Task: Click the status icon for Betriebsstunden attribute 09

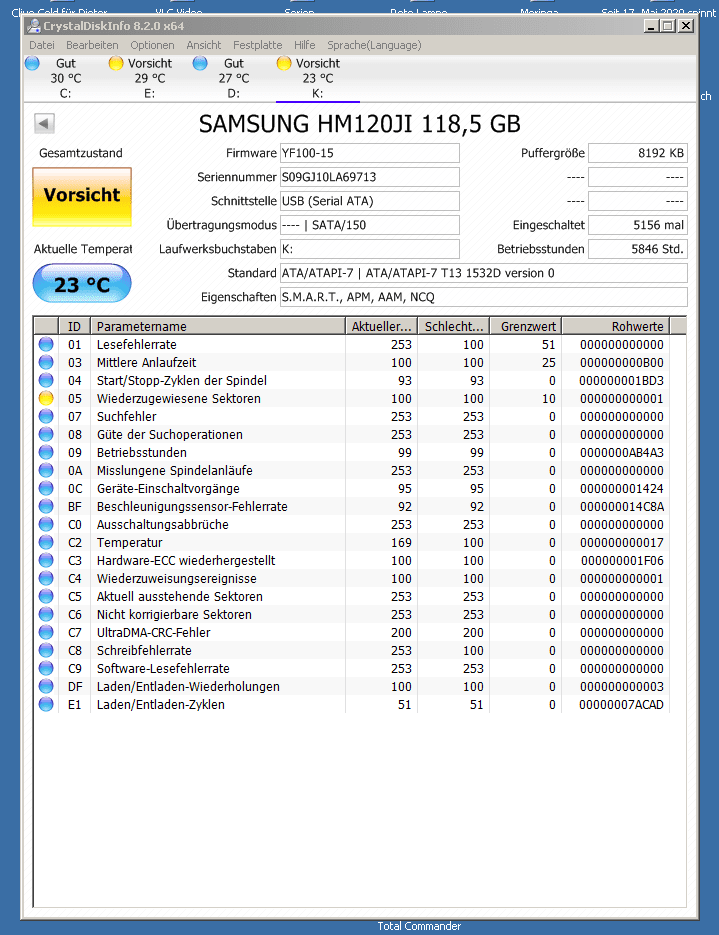Action: 46,453
